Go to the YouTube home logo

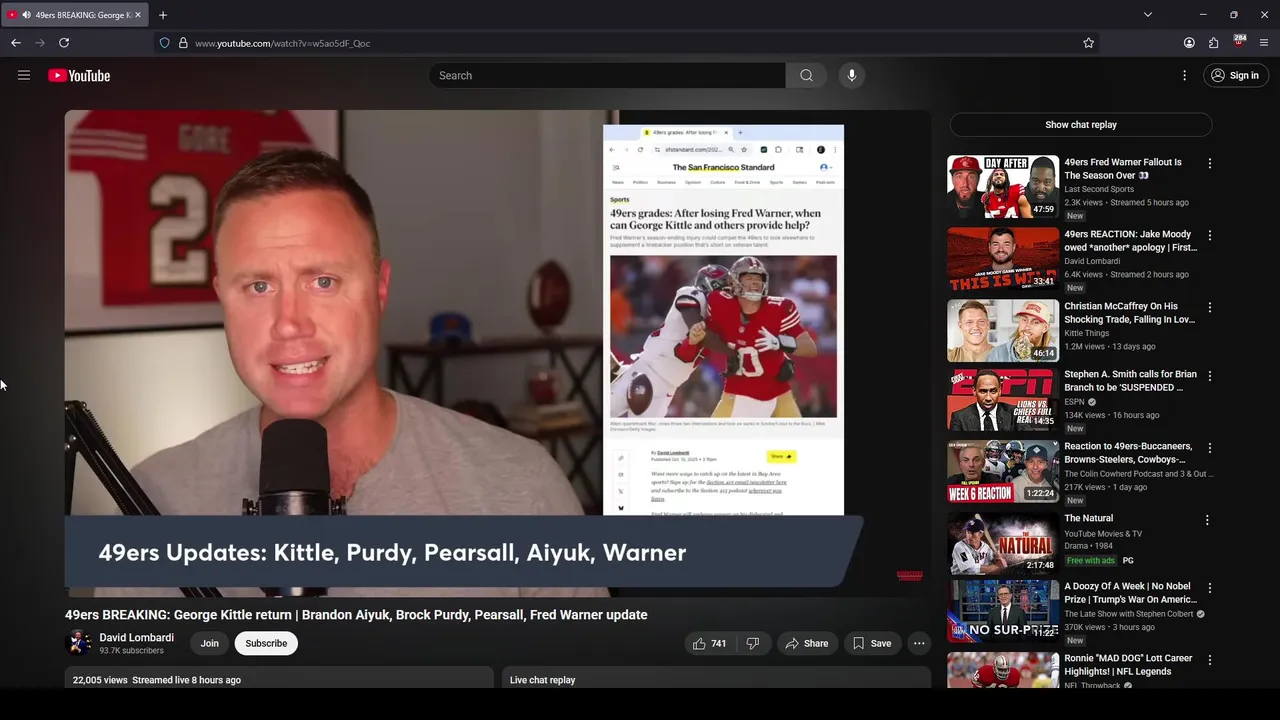click(79, 76)
